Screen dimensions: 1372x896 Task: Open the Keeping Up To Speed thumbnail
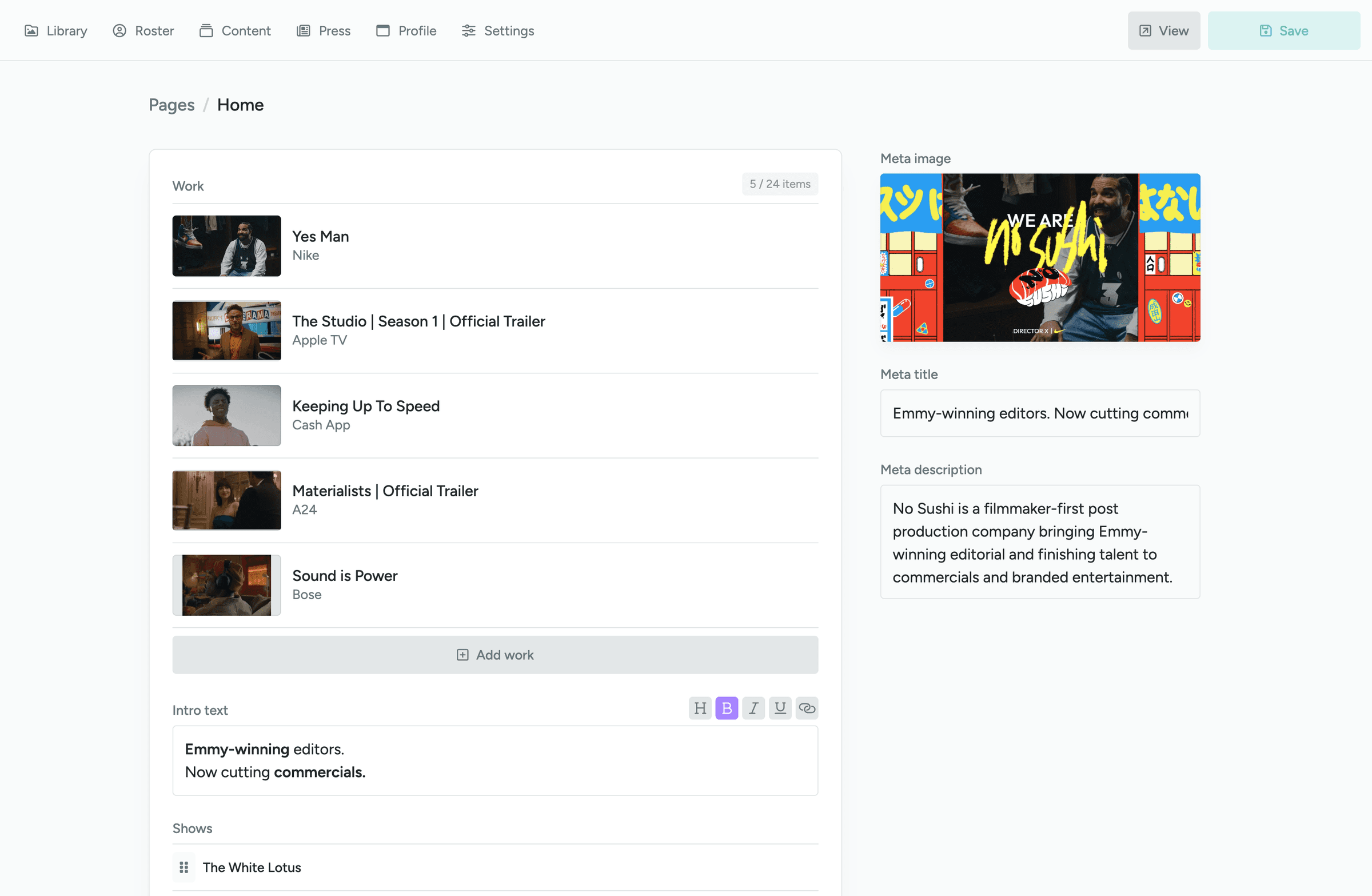coord(226,416)
